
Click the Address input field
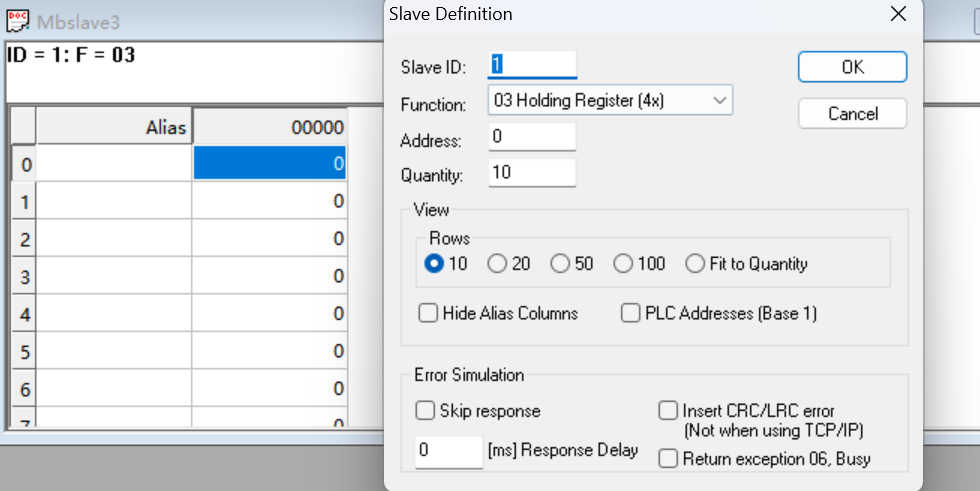tap(532, 137)
